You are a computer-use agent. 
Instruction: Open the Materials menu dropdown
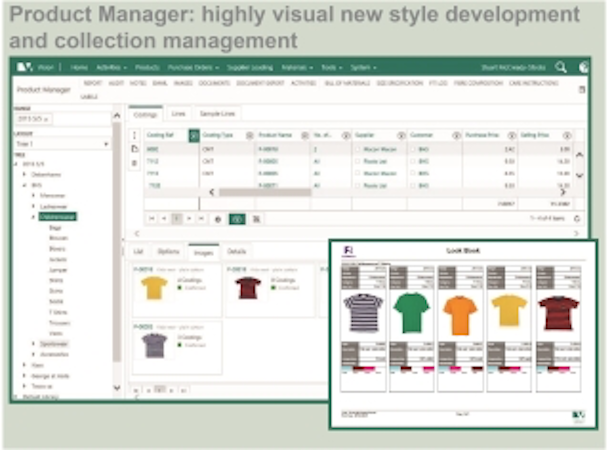pyautogui.click(x=297, y=67)
